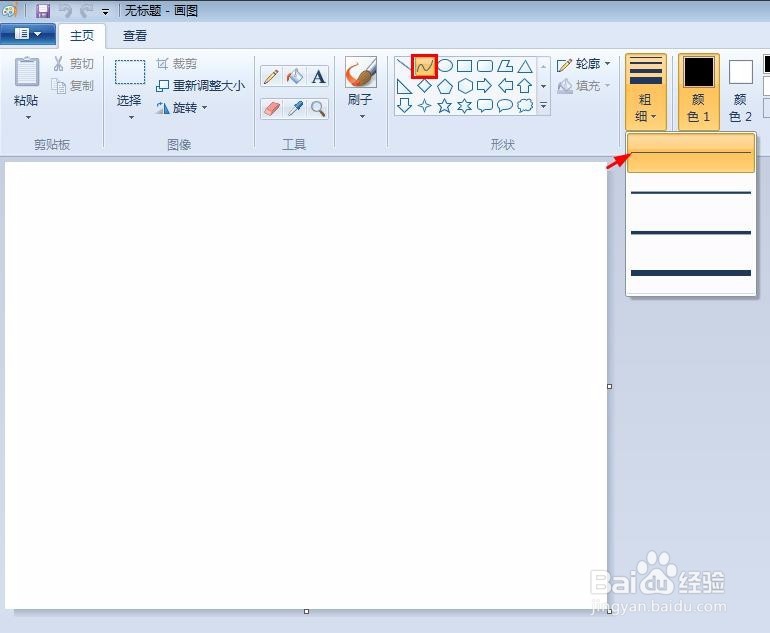Click the Save icon in title bar
Screen dimensions: 770x633
[x=43, y=11]
